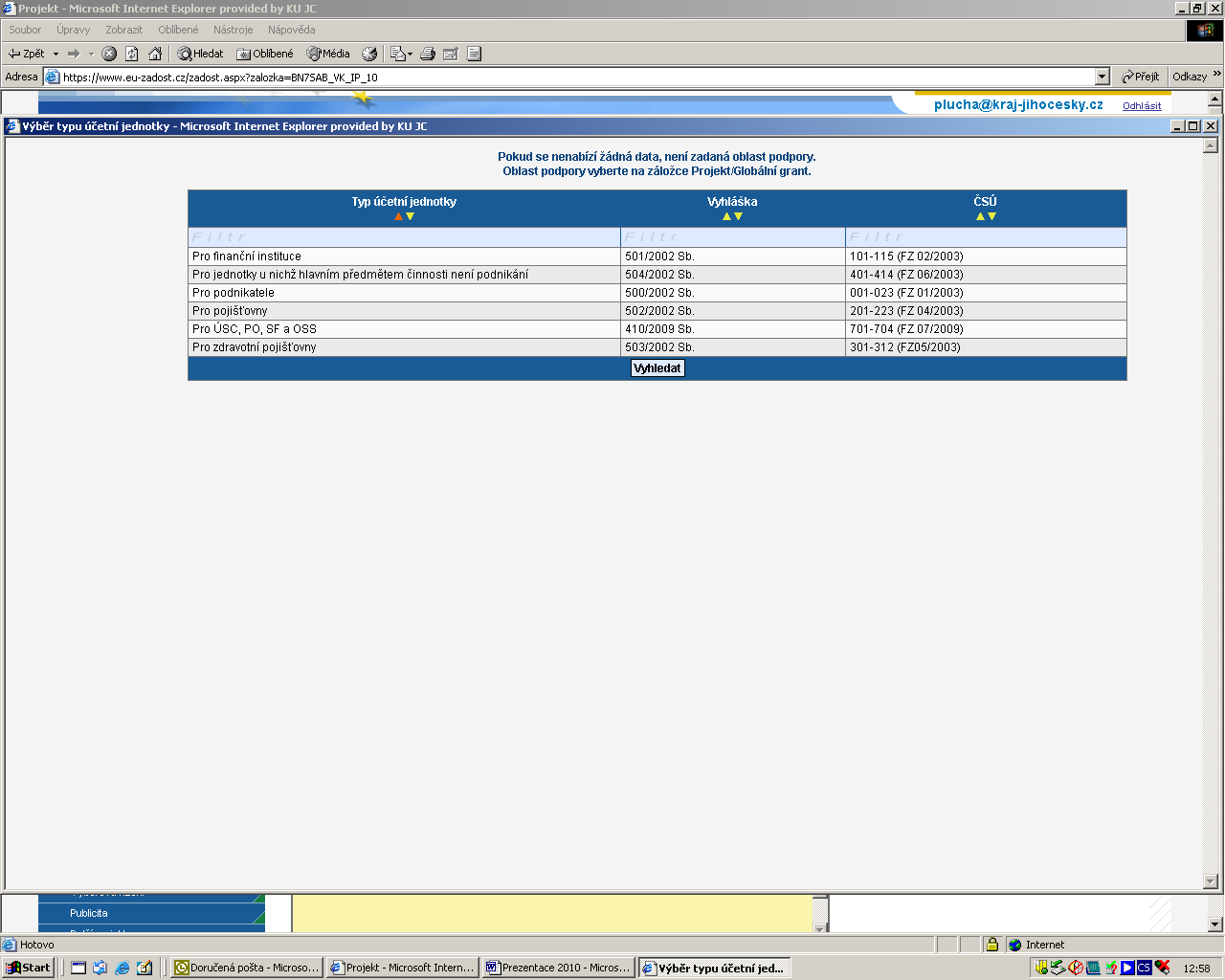This screenshot has height=980, width=1225.
Task: Open the Odkazy links toolbar
Action: click(1190, 77)
